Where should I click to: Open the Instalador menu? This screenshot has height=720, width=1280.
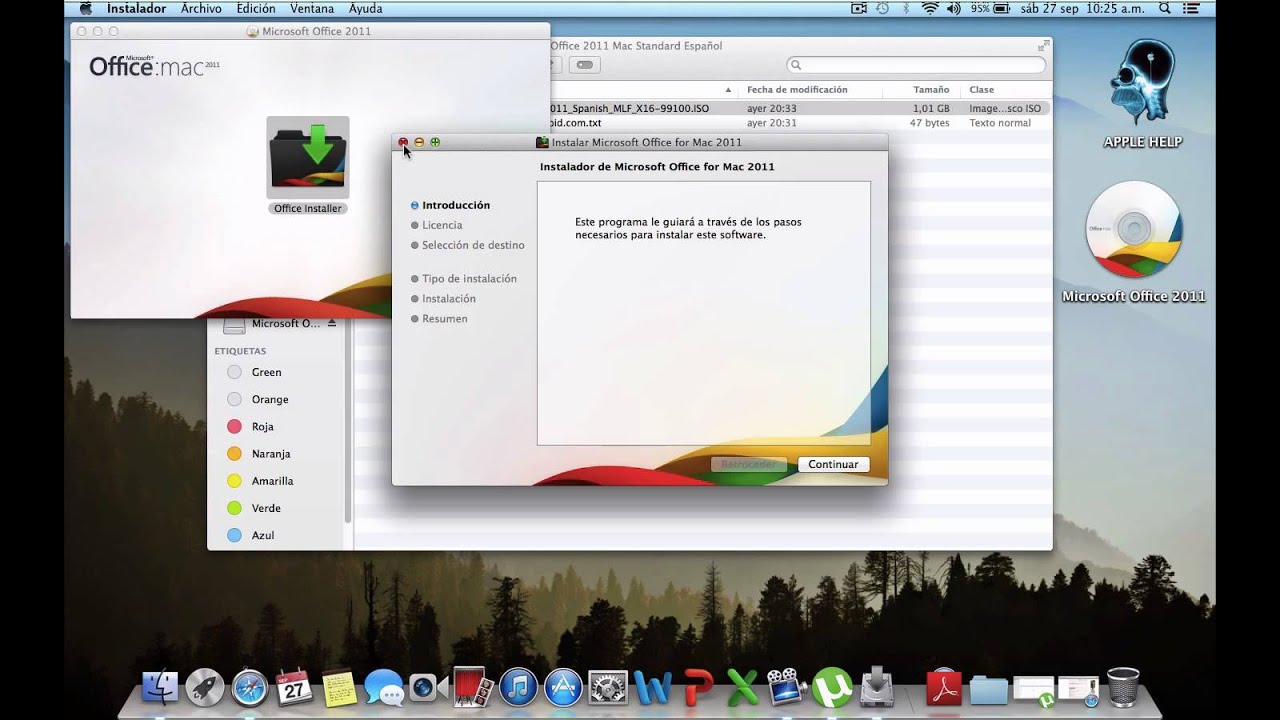(137, 8)
